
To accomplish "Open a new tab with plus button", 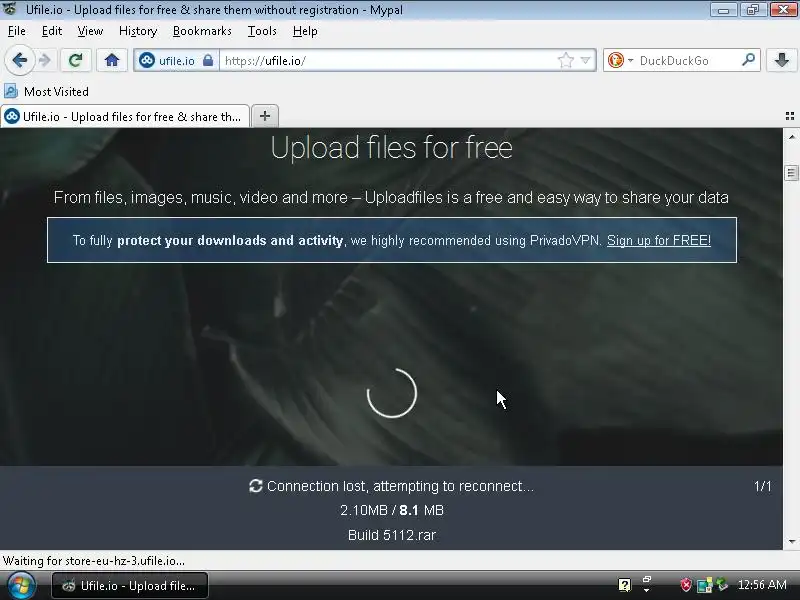I will [265, 116].
